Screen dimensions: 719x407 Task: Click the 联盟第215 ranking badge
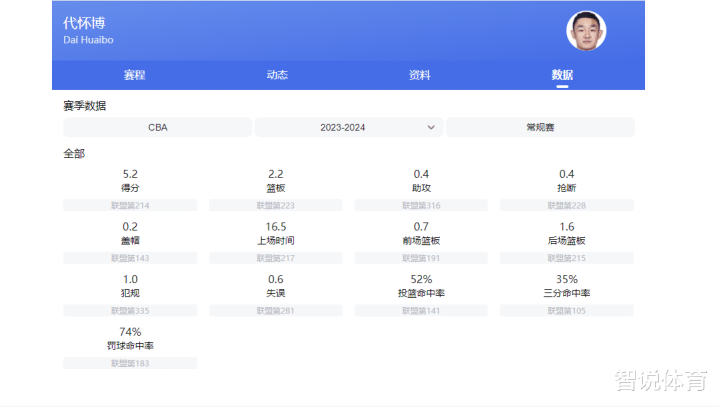(x=567, y=258)
